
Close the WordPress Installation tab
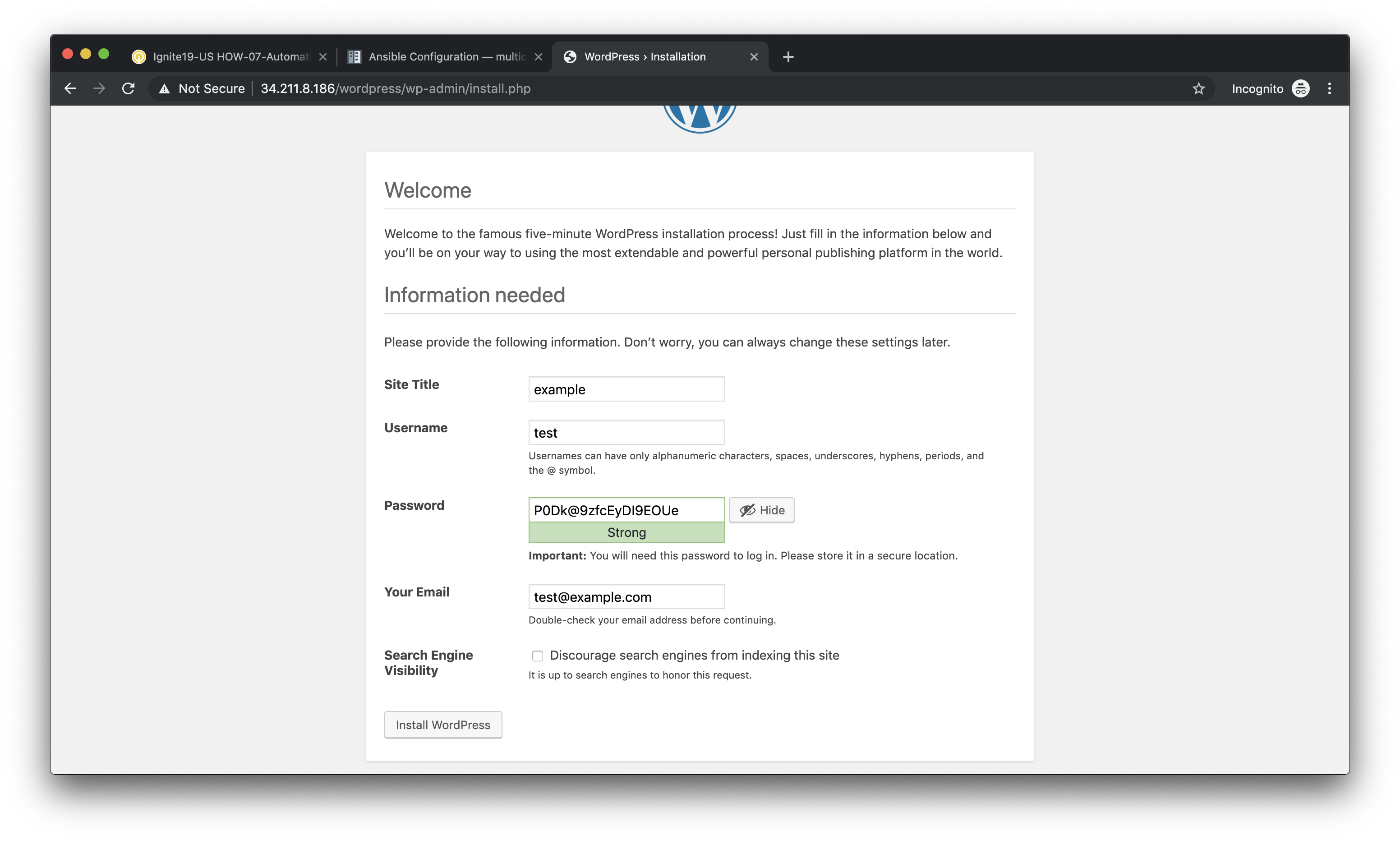click(754, 57)
